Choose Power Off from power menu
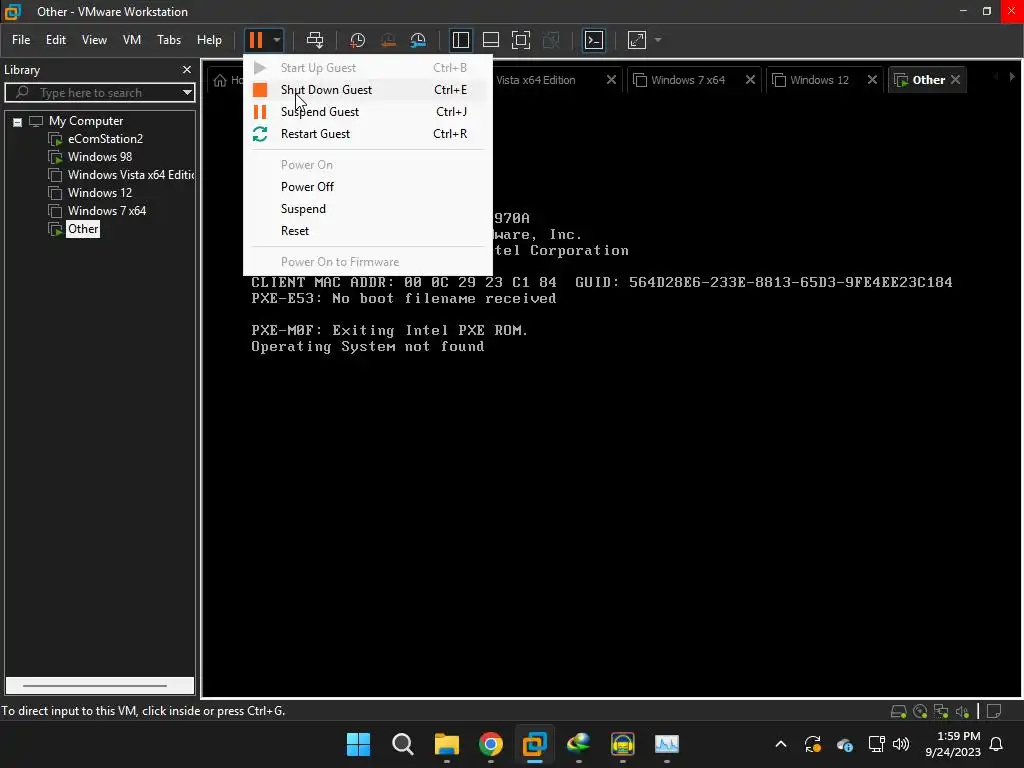This screenshot has height=768, width=1024. (368, 187)
